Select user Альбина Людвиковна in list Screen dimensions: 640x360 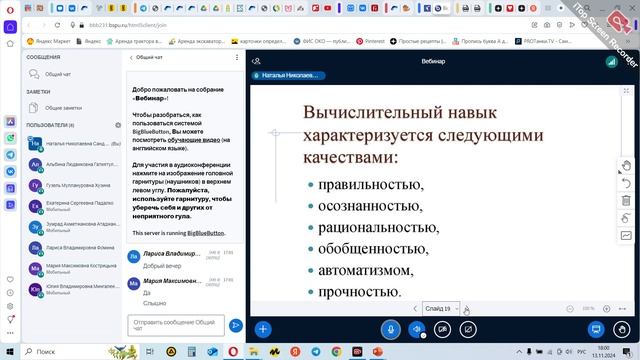coord(73,164)
